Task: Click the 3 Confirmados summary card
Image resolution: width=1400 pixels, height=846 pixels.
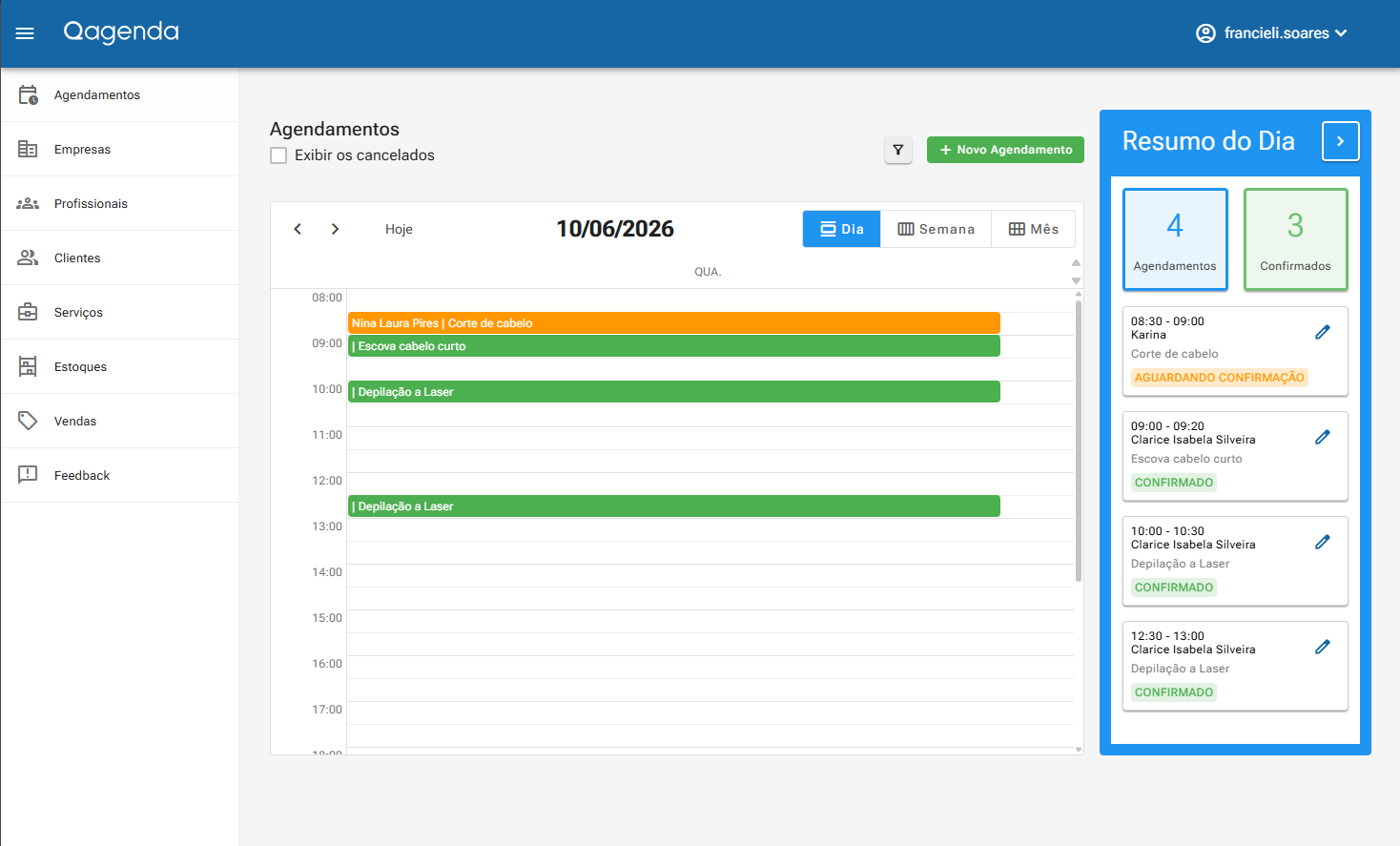Action: pyautogui.click(x=1295, y=239)
